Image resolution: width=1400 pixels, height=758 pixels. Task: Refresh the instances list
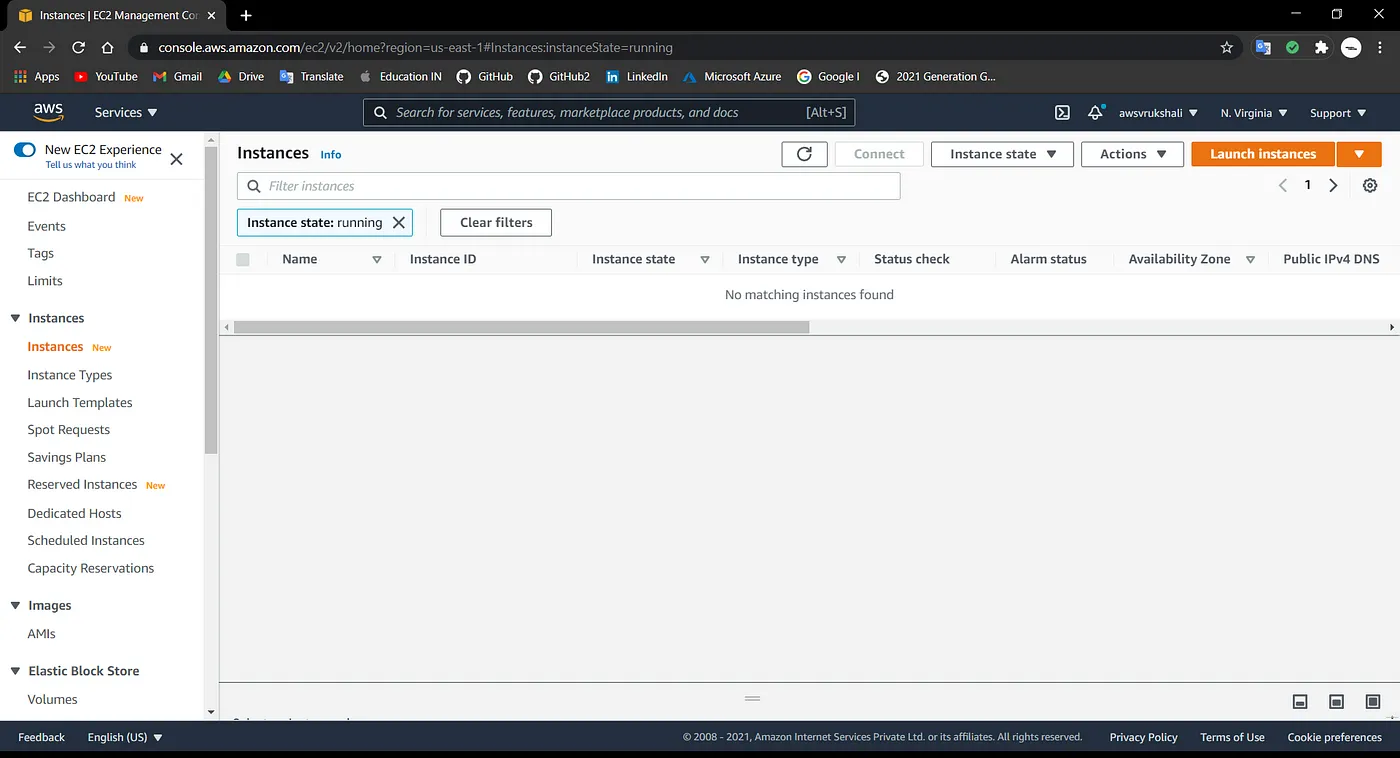coord(804,154)
